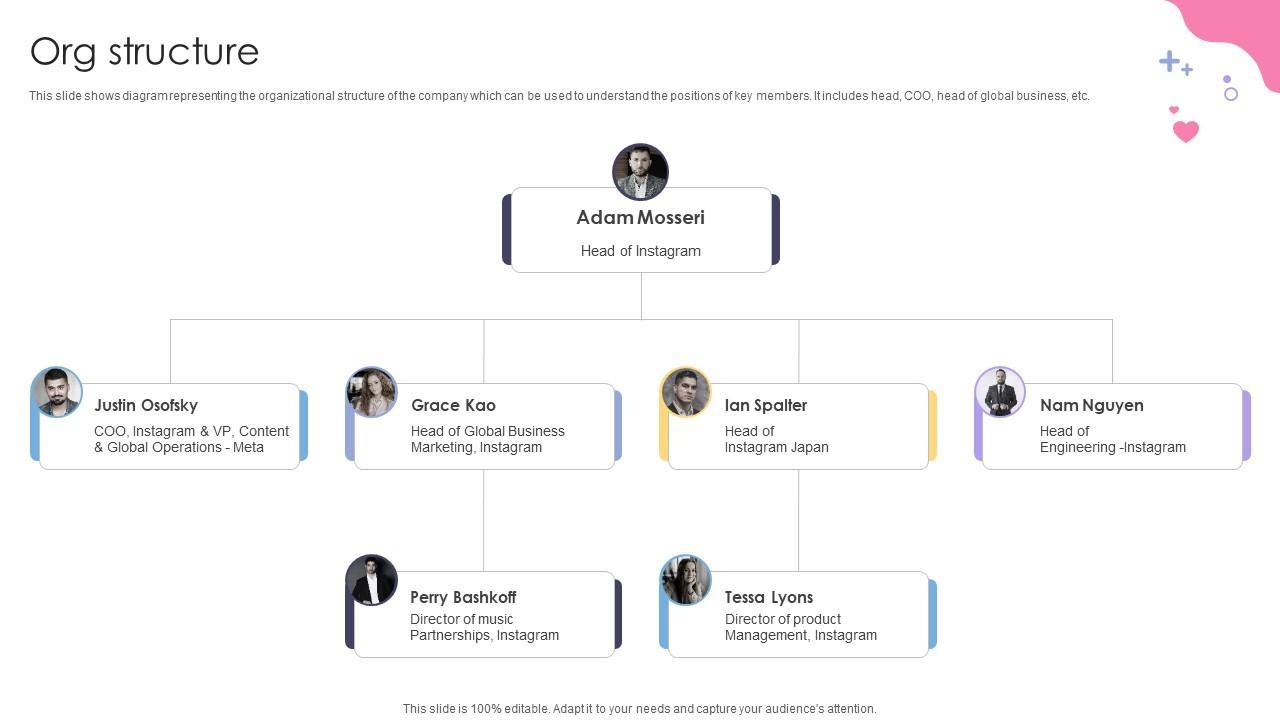Click Adam Mosseri's profile photo
The width and height of the screenshot is (1280, 720).
tap(640, 171)
